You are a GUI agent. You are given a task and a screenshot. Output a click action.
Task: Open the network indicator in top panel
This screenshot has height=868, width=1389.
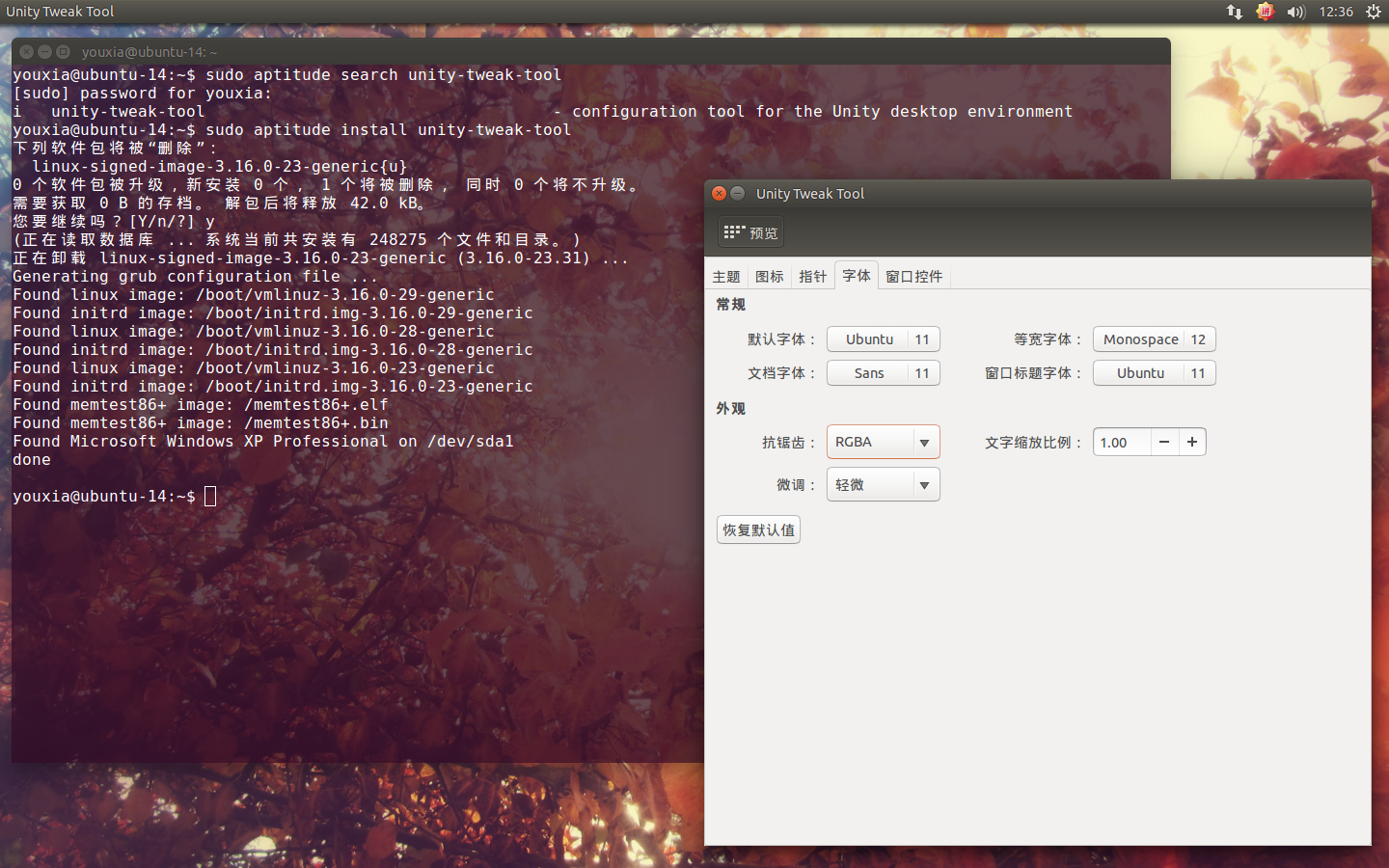point(1235,12)
